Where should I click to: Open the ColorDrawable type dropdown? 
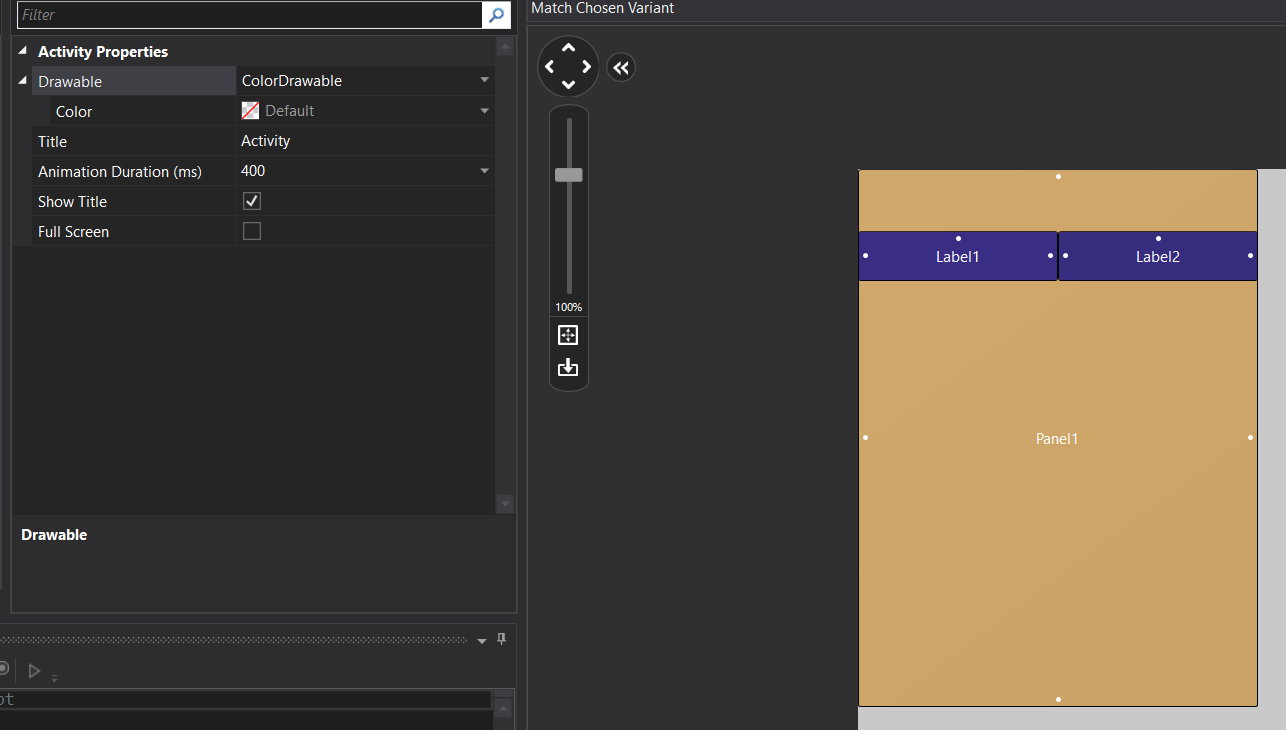click(x=485, y=81)
